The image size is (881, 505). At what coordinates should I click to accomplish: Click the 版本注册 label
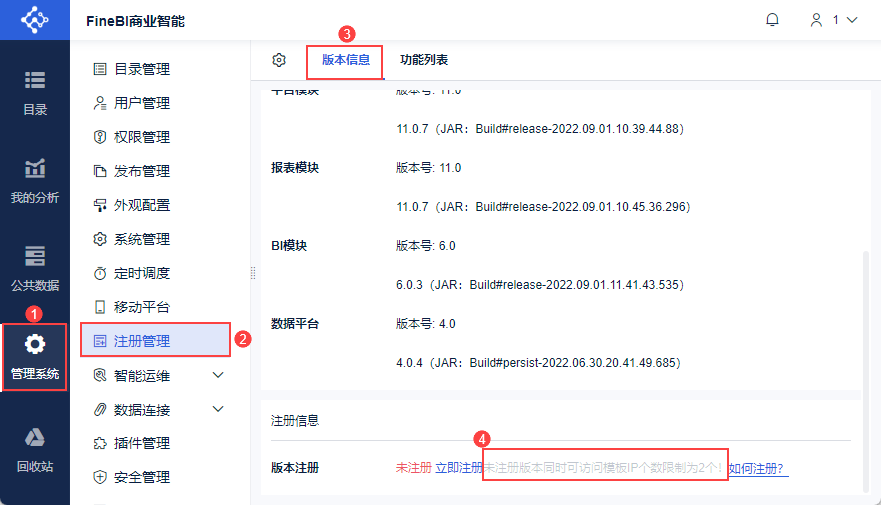[295, 467]
